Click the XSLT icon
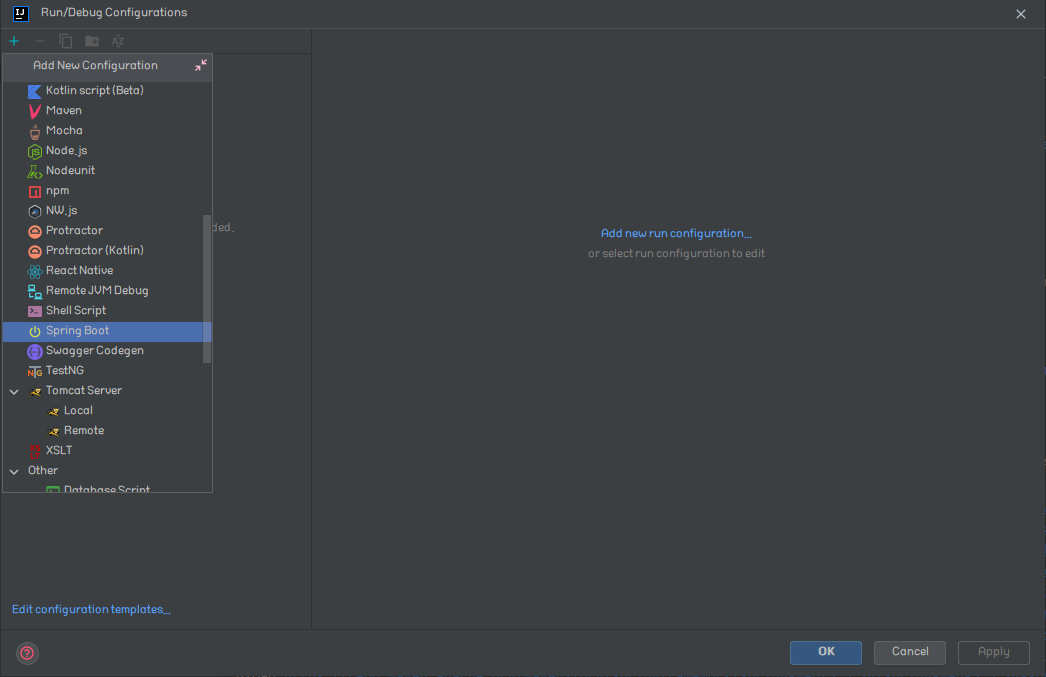The image size is (1046, 677). (35, 452)
